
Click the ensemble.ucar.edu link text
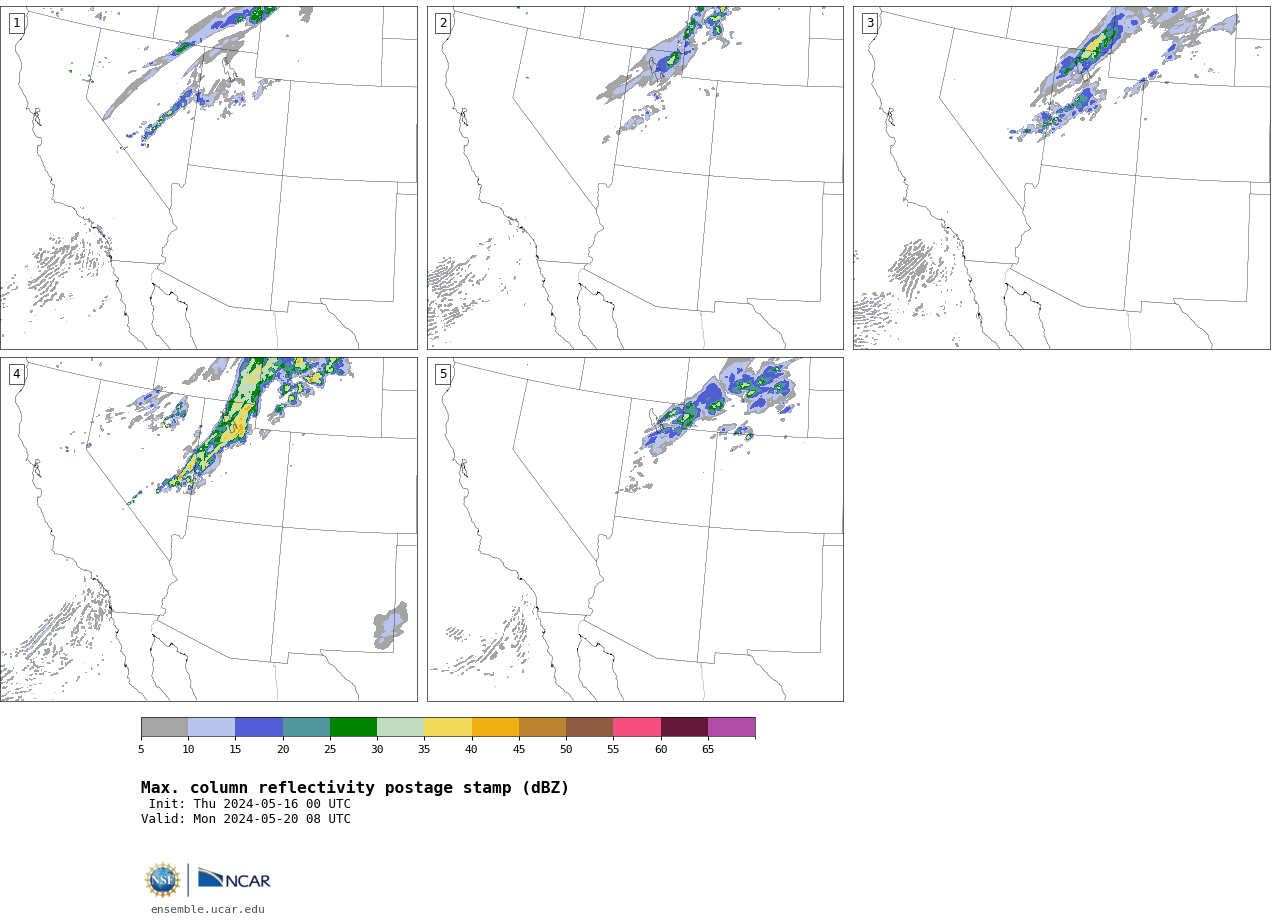[x=208, y=909]
